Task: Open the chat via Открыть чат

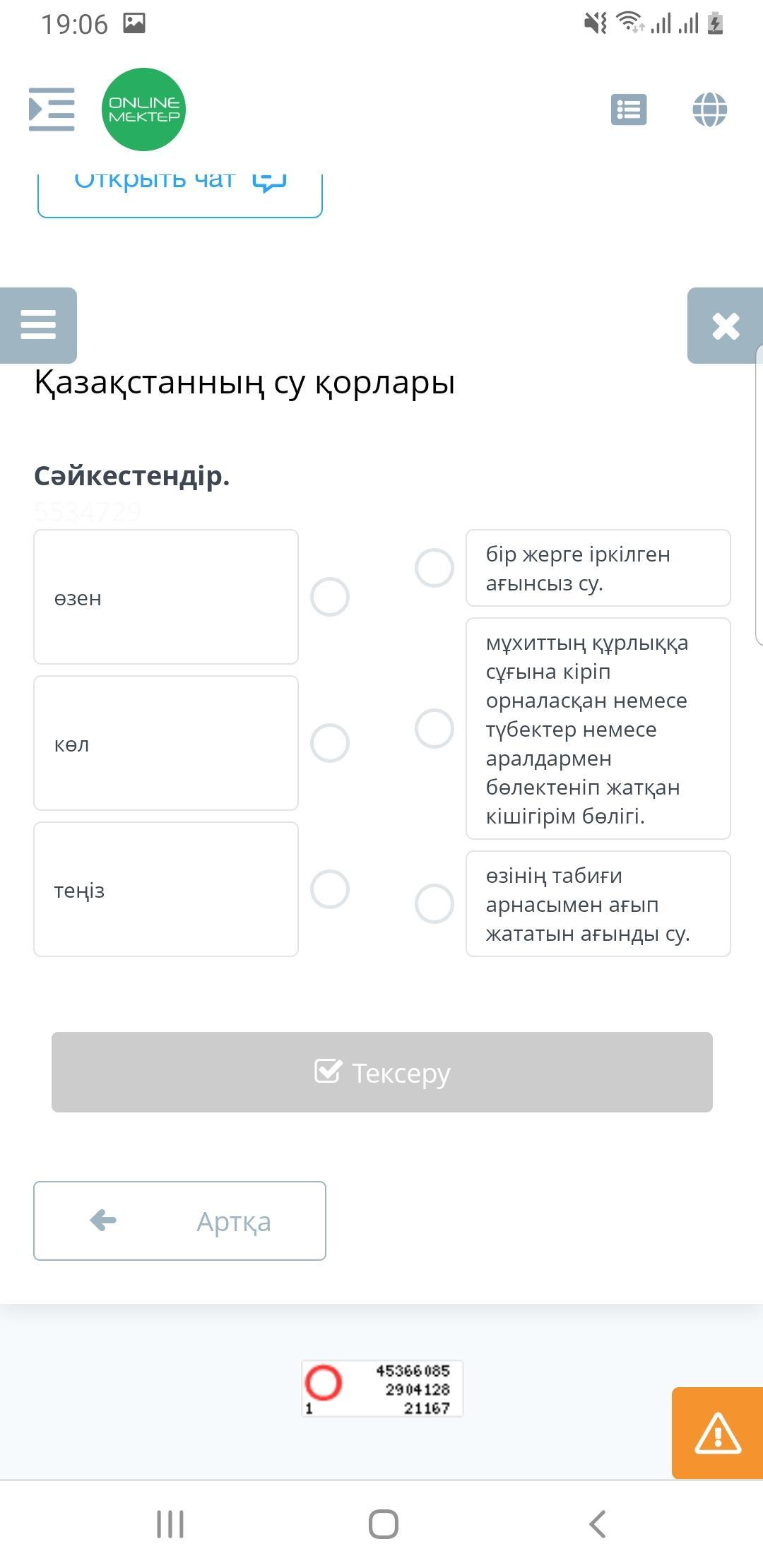Action: click(x=180, y=189)
